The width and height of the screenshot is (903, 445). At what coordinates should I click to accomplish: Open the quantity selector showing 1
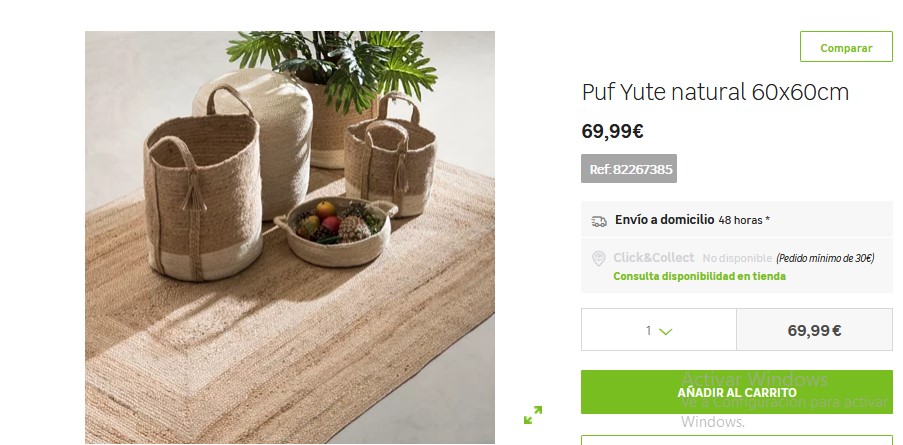pyautogui.click(x=659, y=330)
